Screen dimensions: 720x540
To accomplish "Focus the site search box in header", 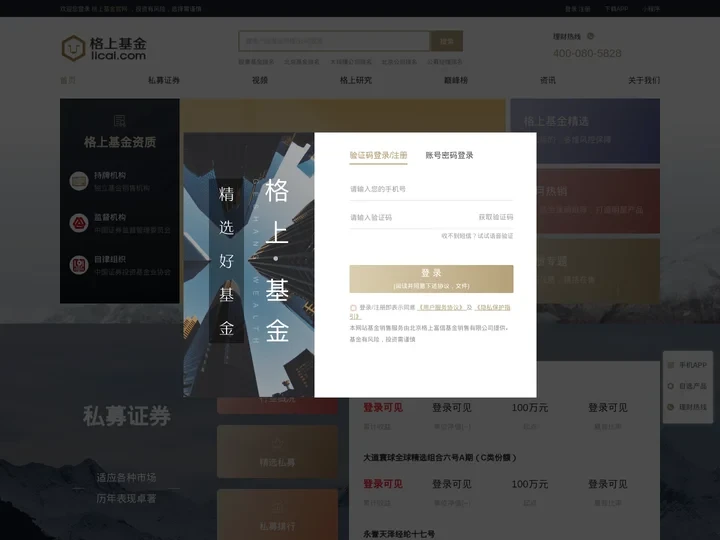I will click(x=334, y=41).
